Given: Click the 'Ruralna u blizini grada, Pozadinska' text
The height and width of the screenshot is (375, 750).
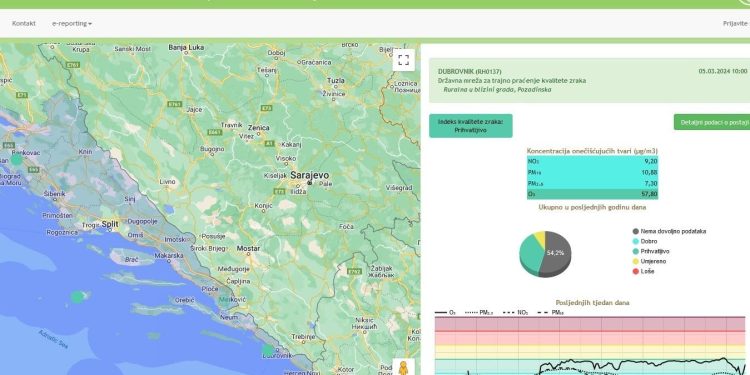Looking at the screenshot, I should pyautogui.click(x=497, y=89).
